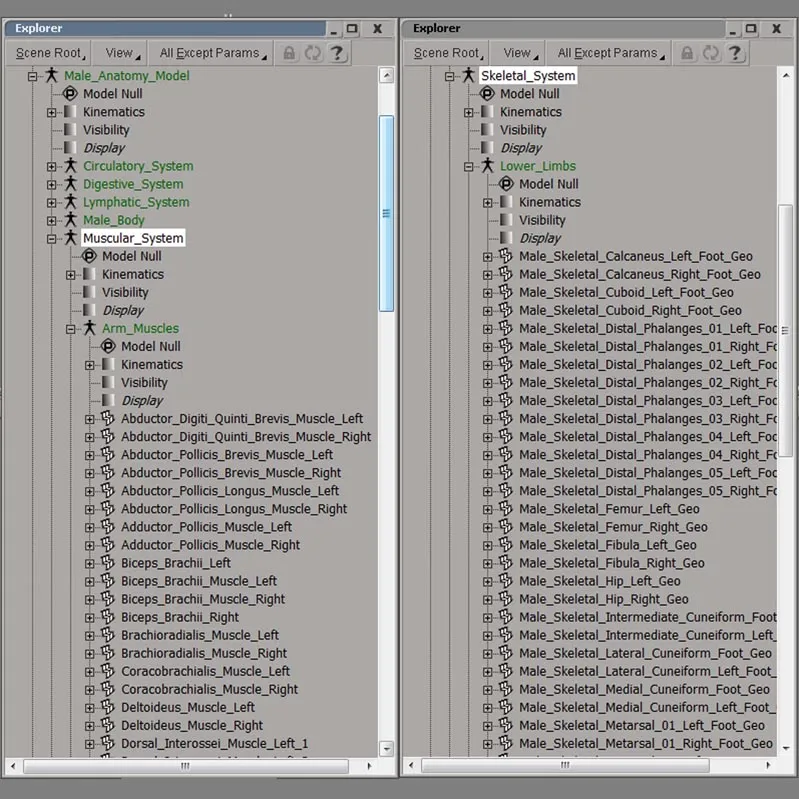This screenshot has width=799, height=799.
Task: Click the Male_Skeletal_Femur_Left_Geo mesh icon
Action: coord(505,509)
